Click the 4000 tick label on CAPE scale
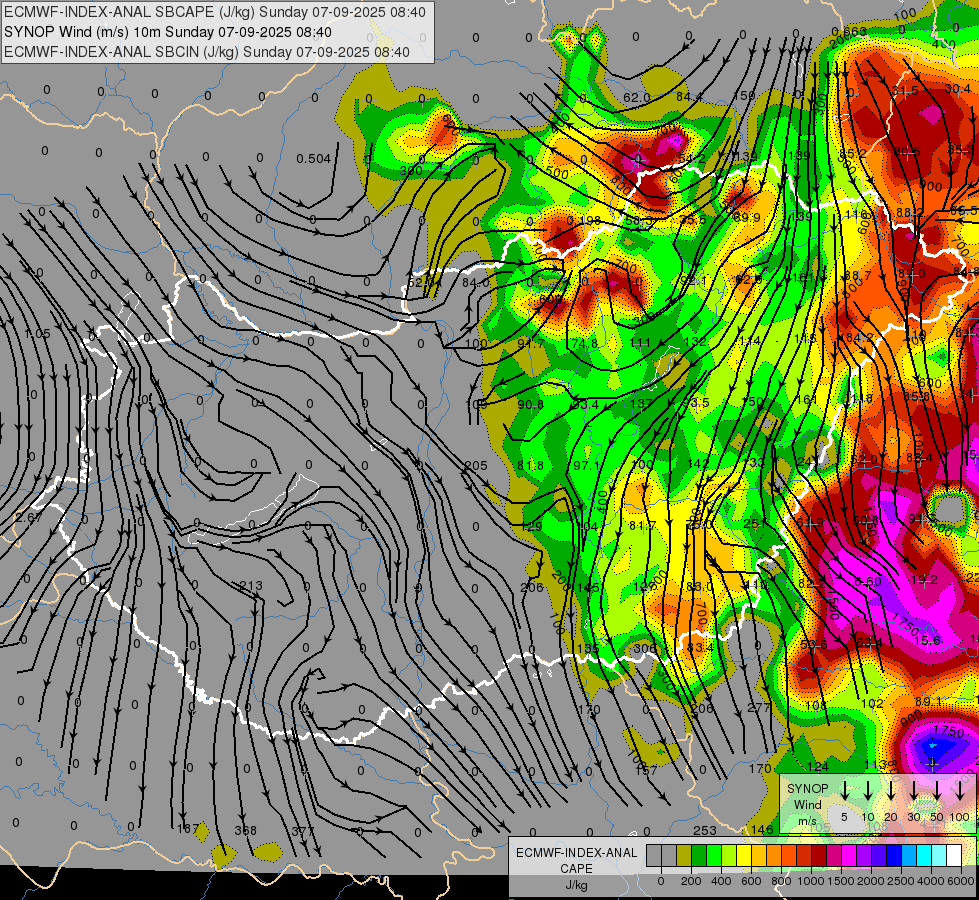 tap(931, 881)
